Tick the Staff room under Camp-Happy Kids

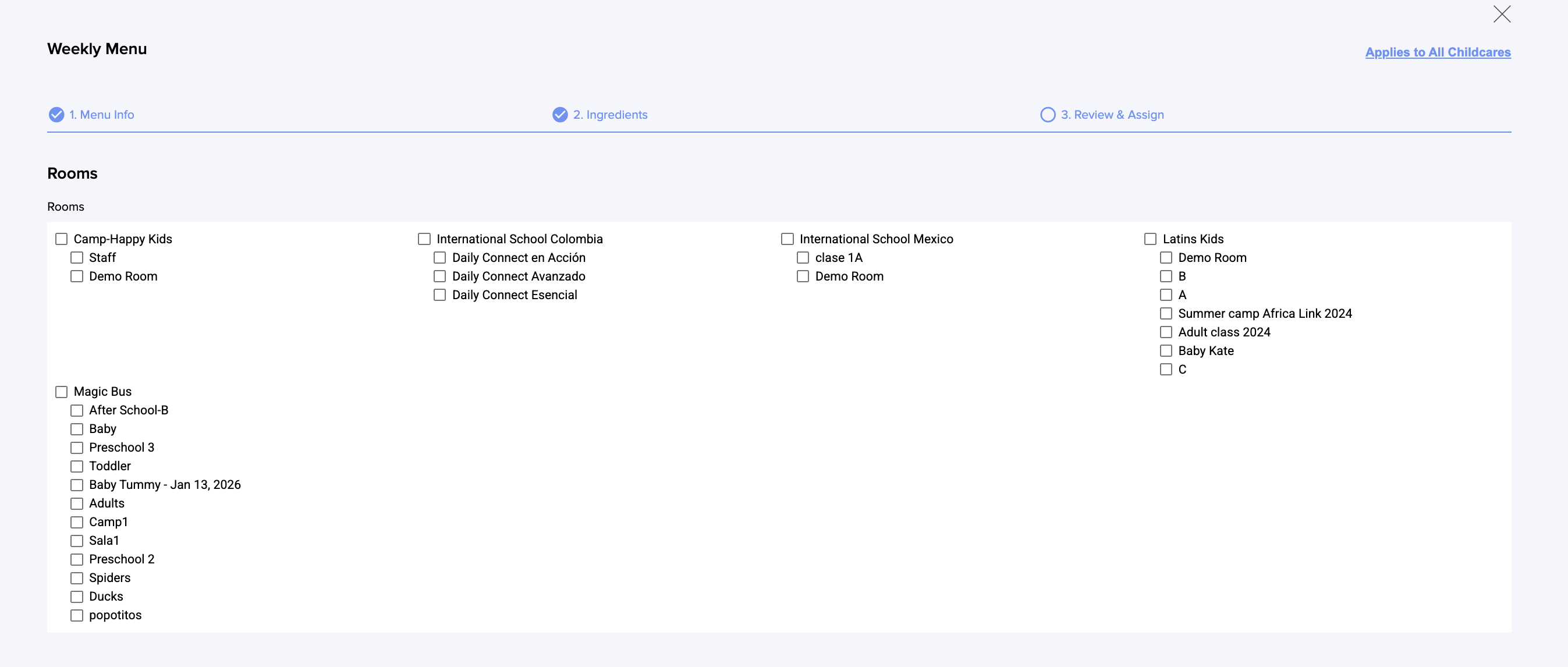[77, 258]
